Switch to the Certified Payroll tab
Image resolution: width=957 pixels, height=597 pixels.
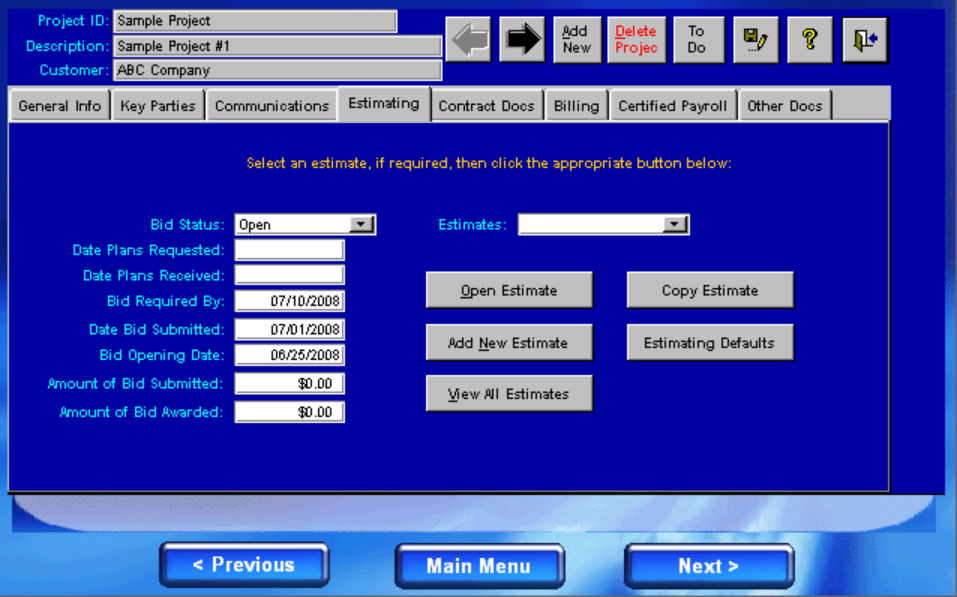[x=673, y=104]
